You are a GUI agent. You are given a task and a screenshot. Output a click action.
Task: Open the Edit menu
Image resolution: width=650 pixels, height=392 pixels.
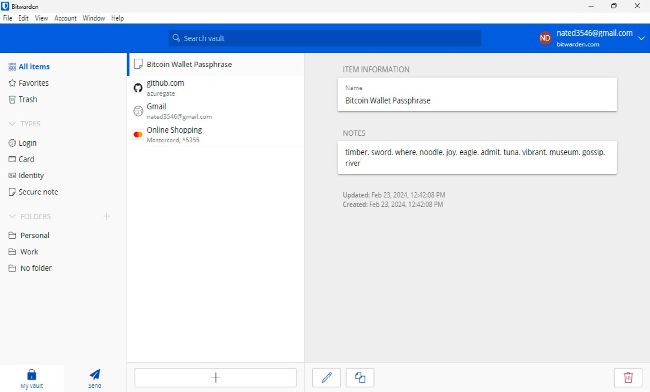click(24, 18)
